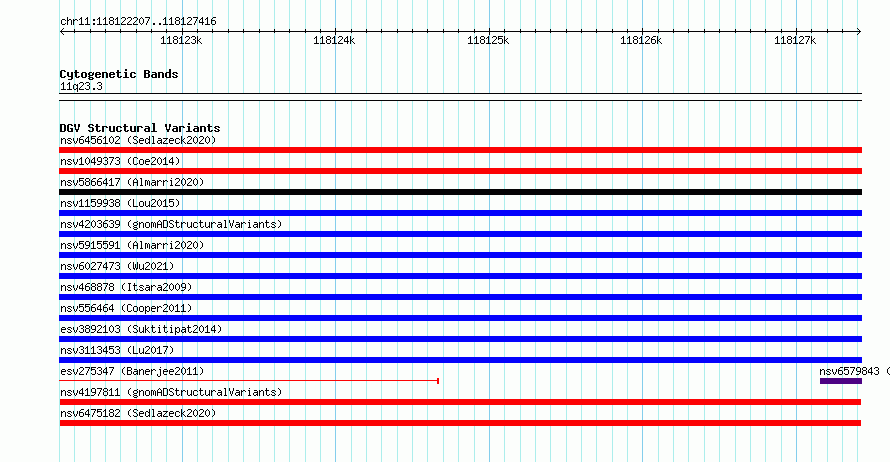The width and height of the screenshot is (890, 462).
Task: Select the blue bar for nsv6027473
Action: point(460,276)
